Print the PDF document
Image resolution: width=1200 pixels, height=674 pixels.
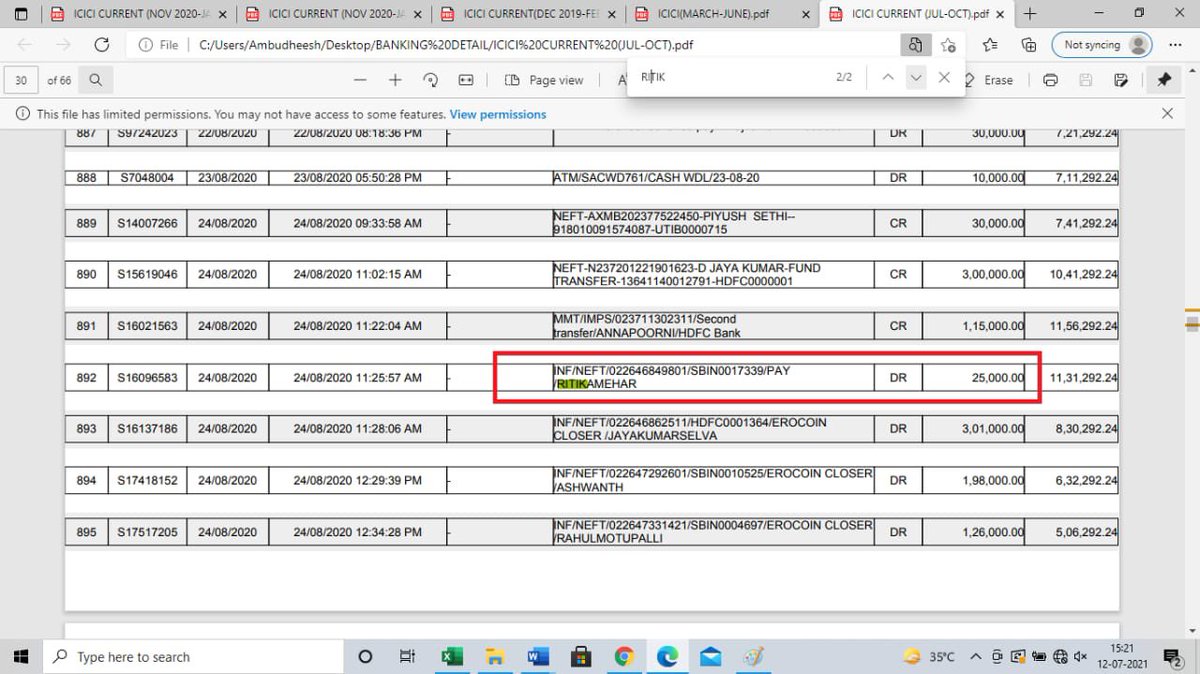point(1050,80)
